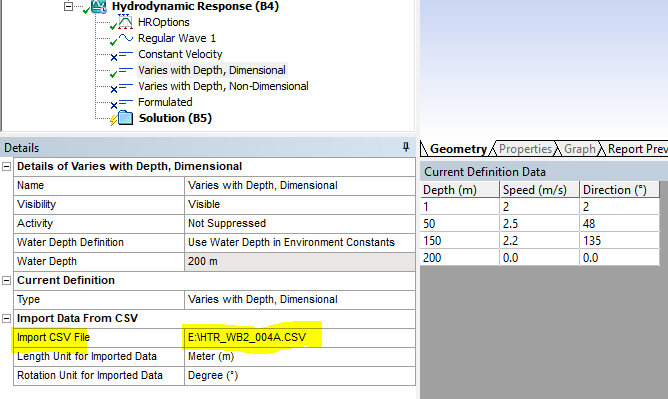Click the Varies with Depth, Dimensional icon
This screenshot has height=399, width=668.
[x=126, y=70]
